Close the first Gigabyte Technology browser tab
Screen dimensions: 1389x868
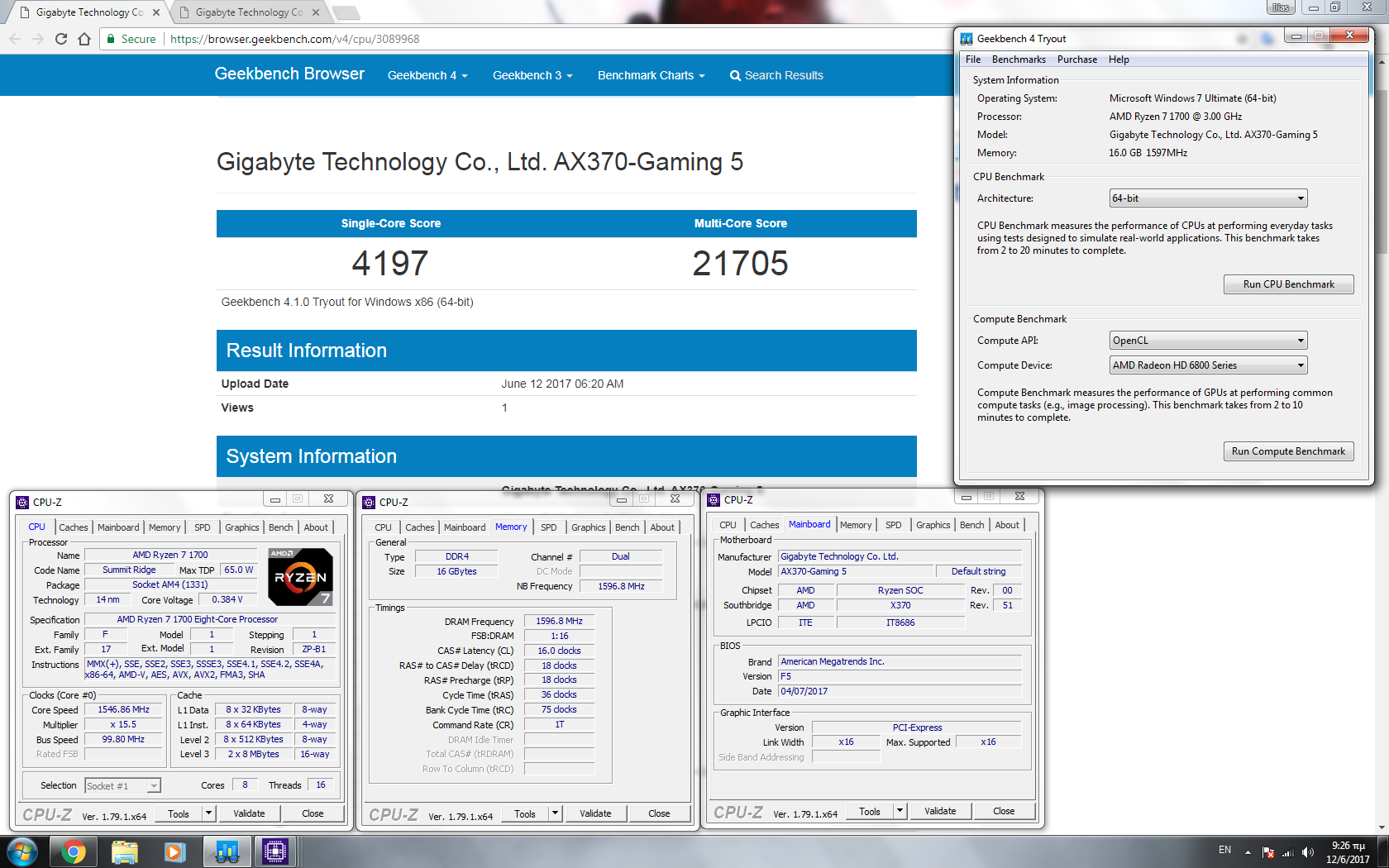(x=156, y=12)
